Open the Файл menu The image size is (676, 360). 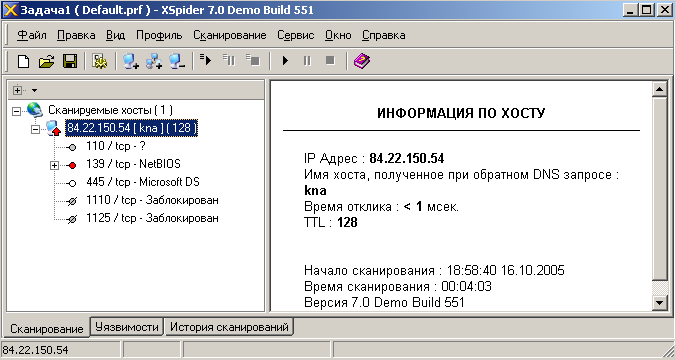(31, 35)
